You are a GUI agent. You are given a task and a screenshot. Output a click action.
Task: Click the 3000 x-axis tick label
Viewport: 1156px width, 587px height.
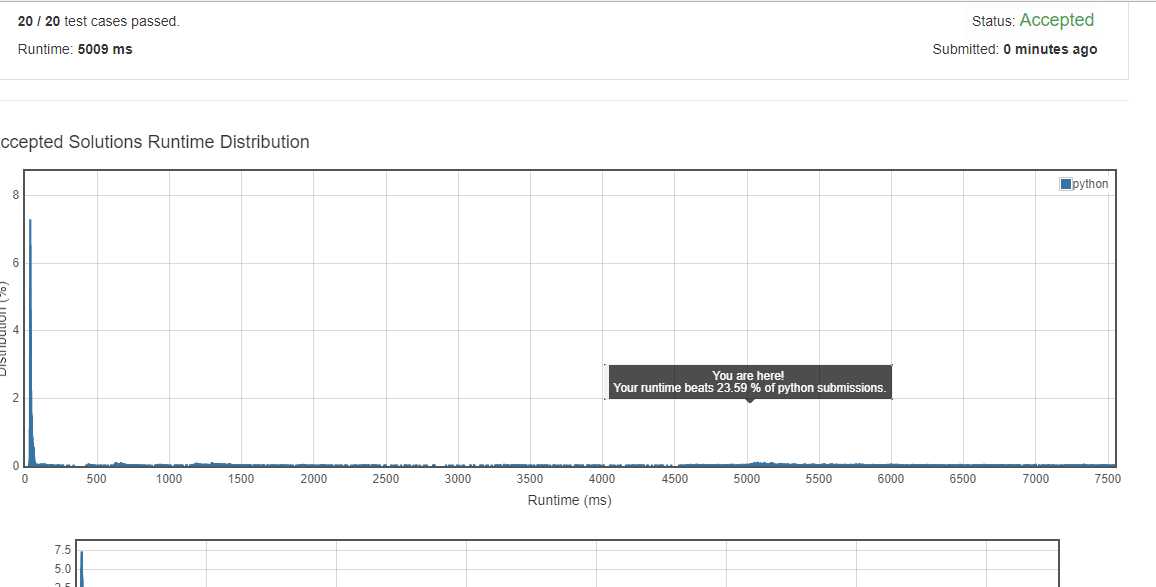point(458,479)
